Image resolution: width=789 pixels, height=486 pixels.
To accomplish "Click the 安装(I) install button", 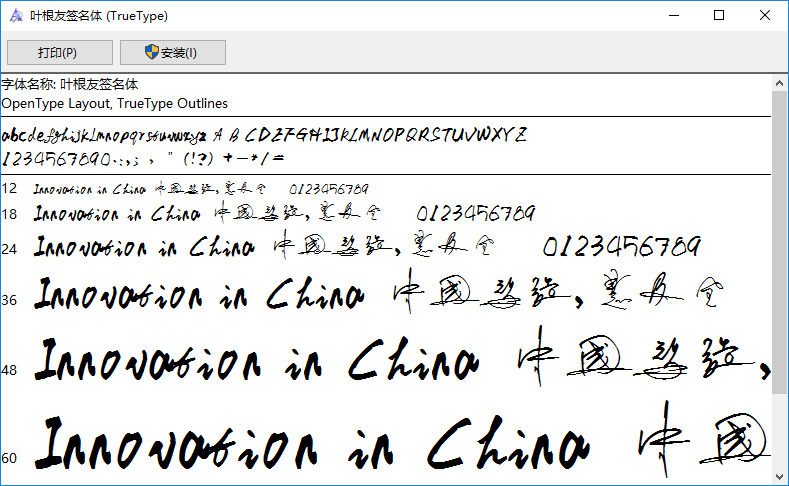I will point(173,52).
